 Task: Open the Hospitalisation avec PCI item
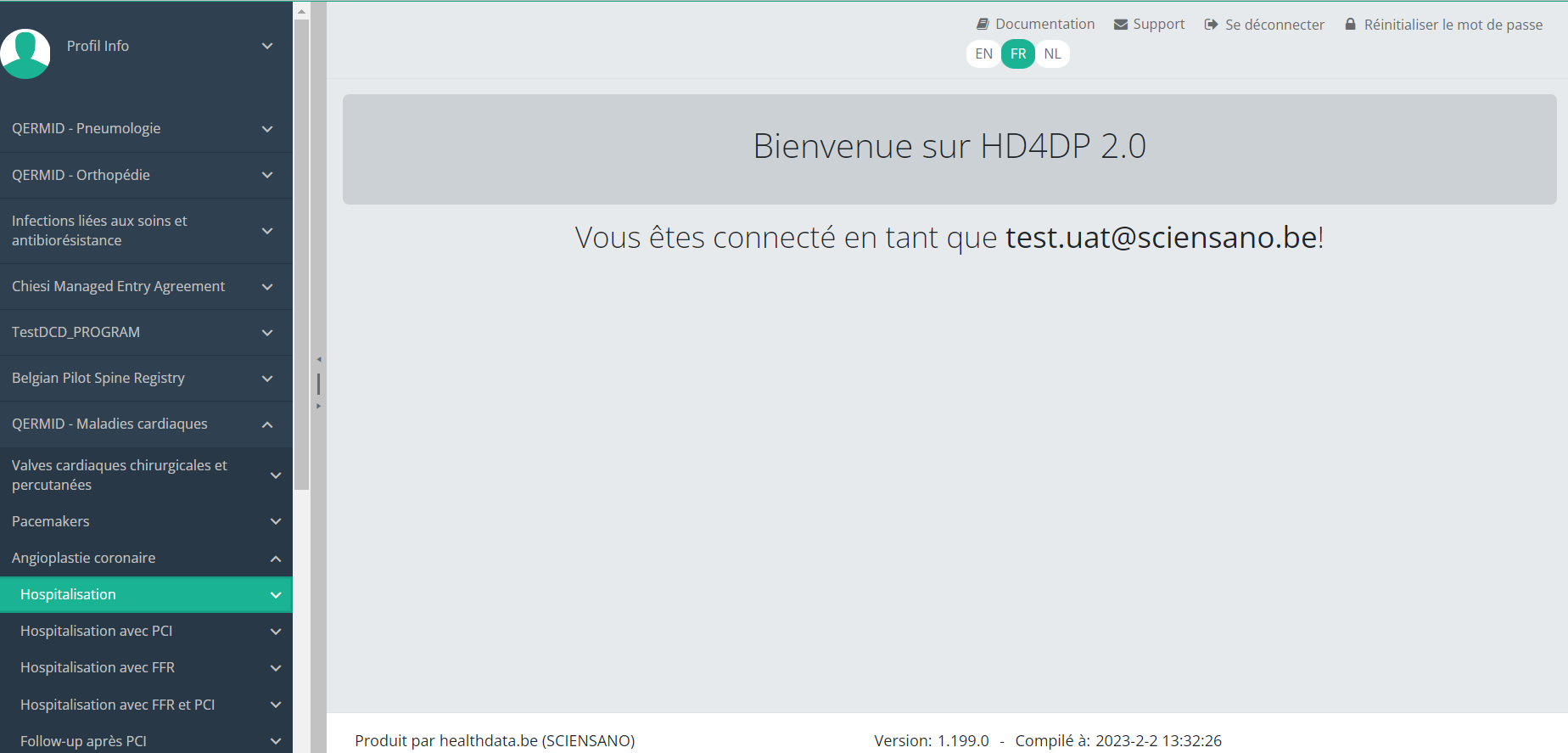pyautogui.click(x=97, y=632)
